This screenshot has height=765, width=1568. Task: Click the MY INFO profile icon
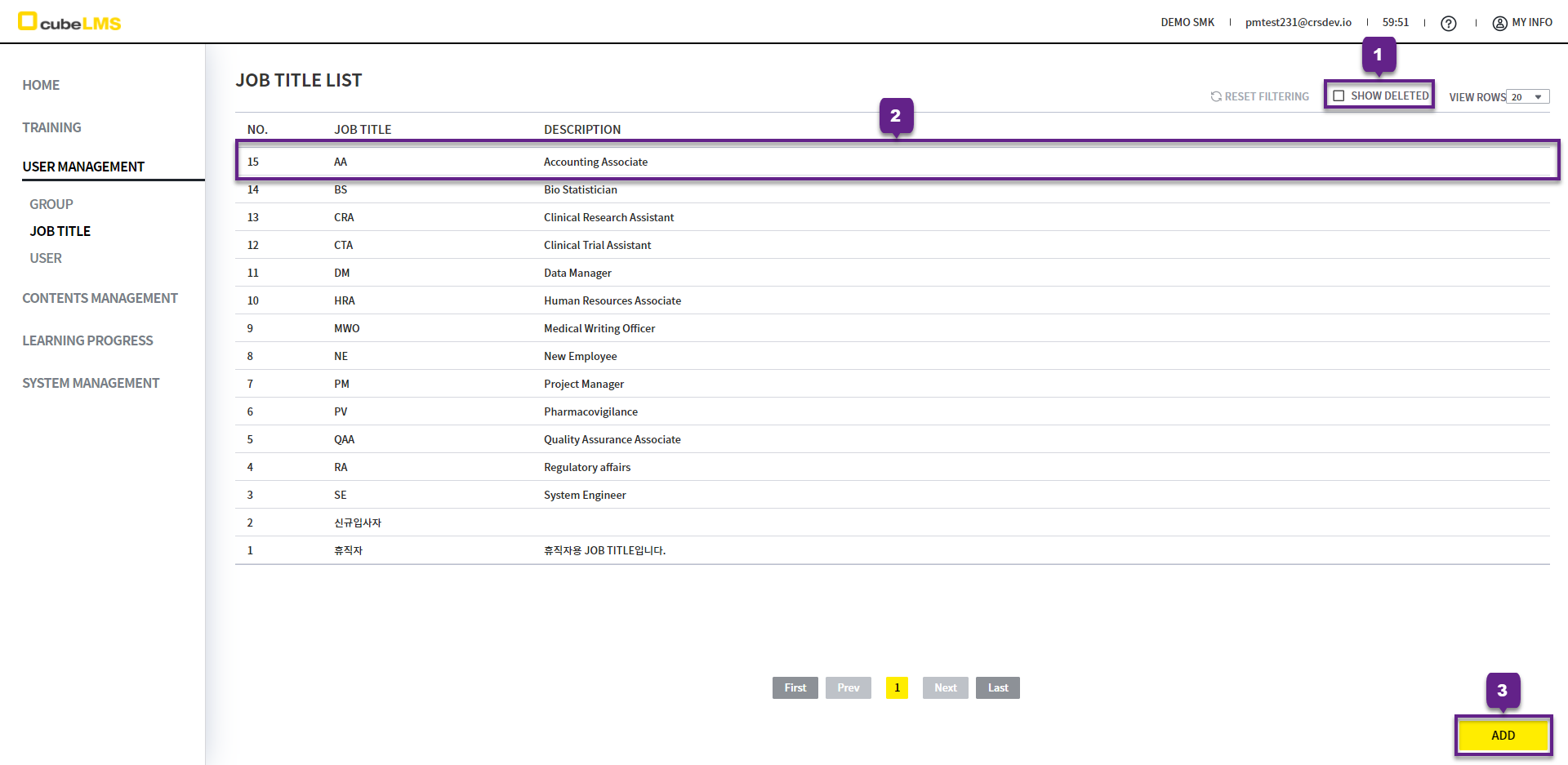click(1499, 24)
